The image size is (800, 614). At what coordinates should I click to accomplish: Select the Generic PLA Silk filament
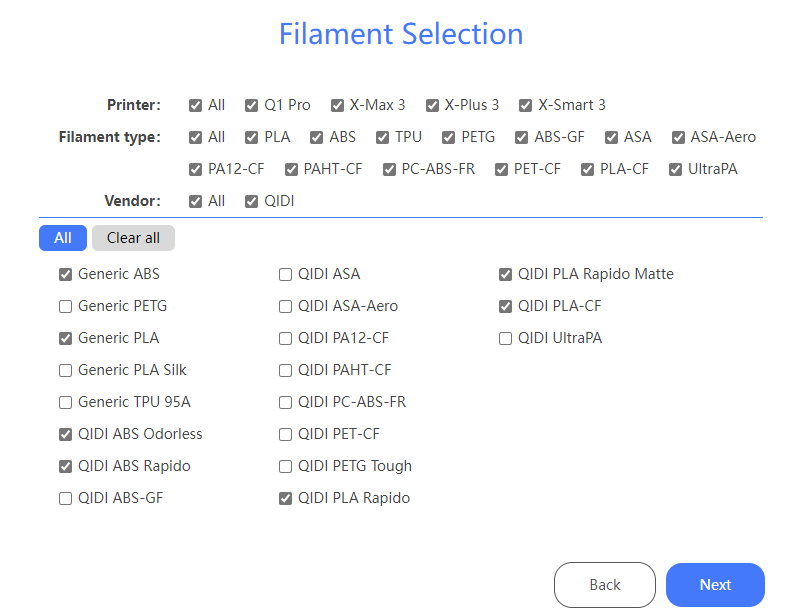[66, 370]
